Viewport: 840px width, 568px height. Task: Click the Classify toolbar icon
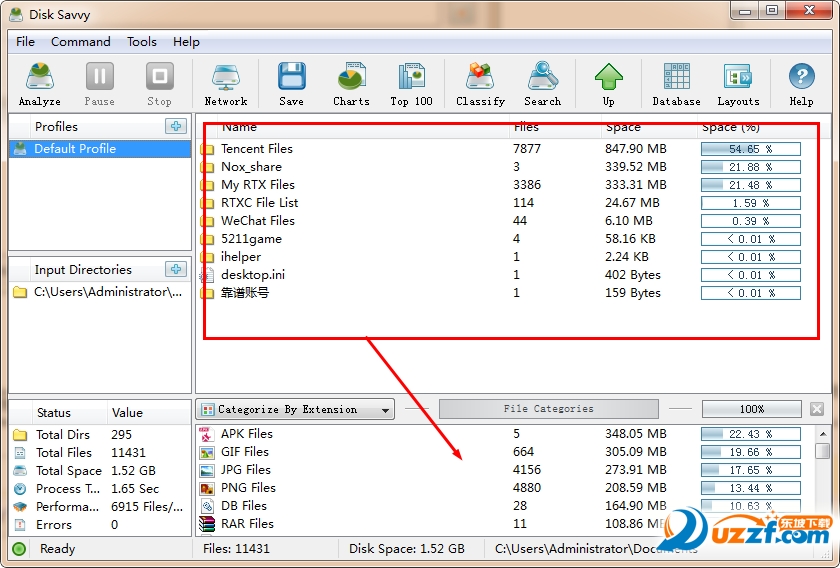pos(480,84)
